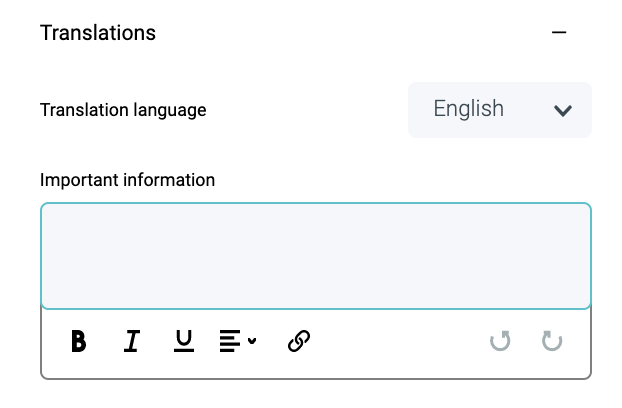Collapse the Translations section with minus icon
Image resolution: width=622 pixels, height=408 pixels.
point(559,33)
